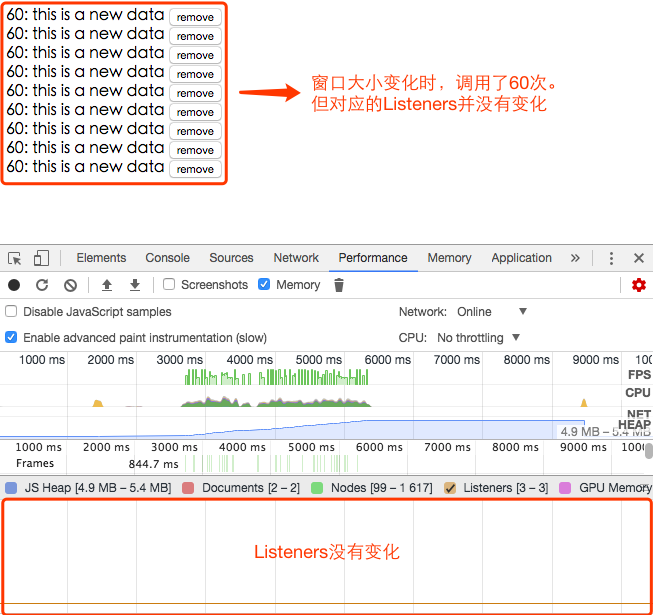The height and width of the screenshot is (615, 653).
Task: Check Disable JavaScript samples
Action: (11, 311)
